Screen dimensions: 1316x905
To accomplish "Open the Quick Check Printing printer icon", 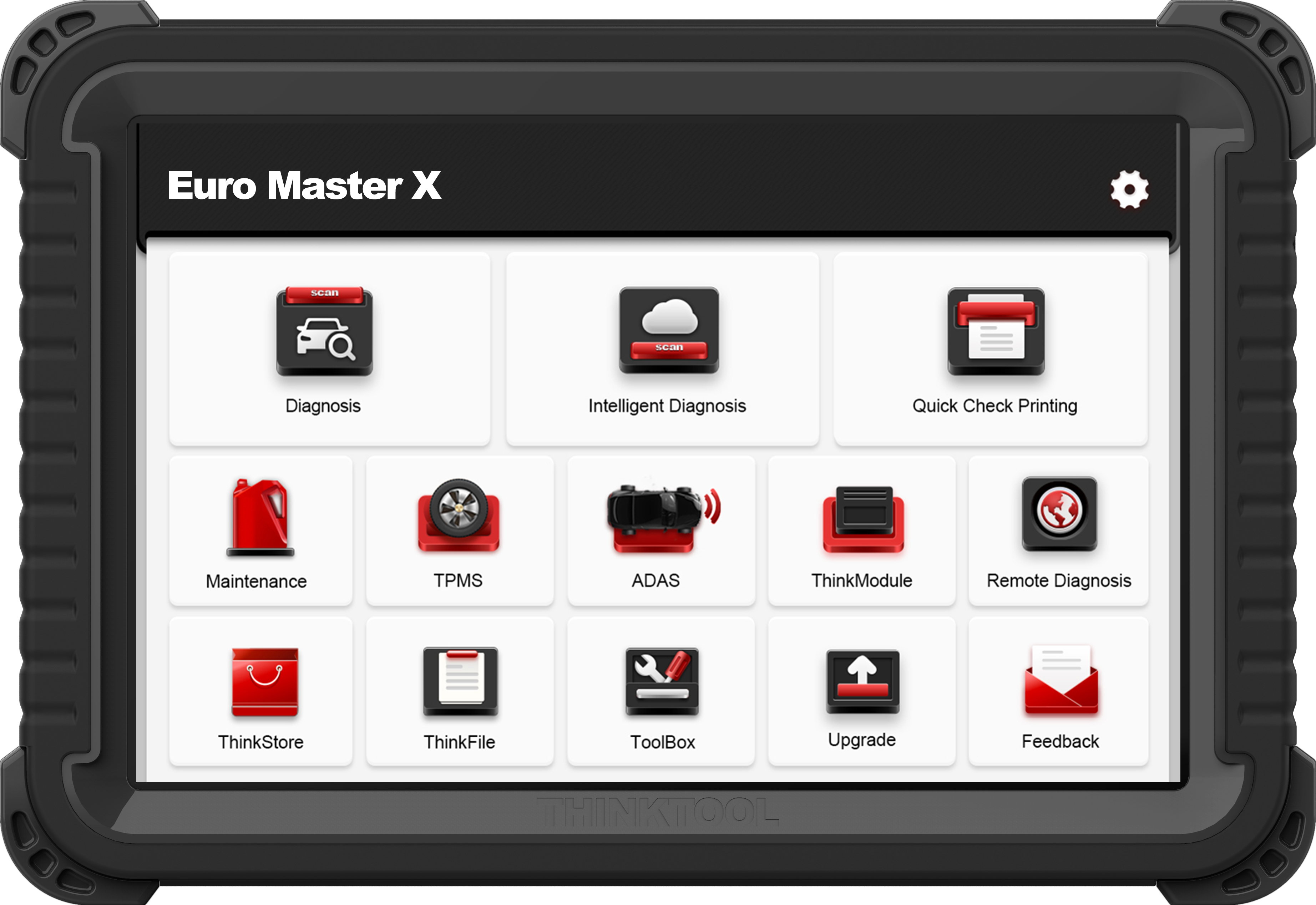I will (996, 331).
